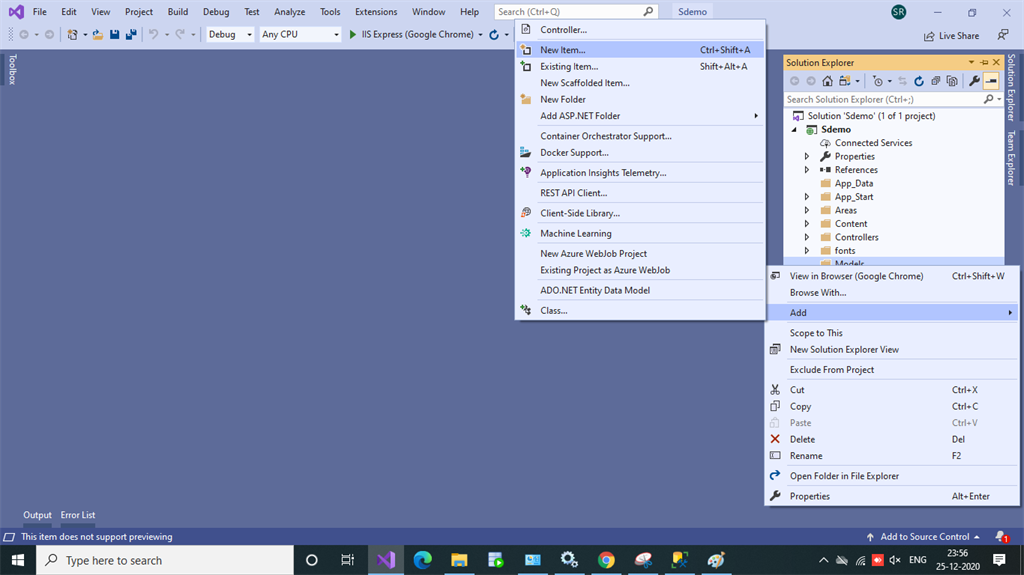Click View in Browser (Google Chrome) entry
Image resolution: width=1024 pixels, height=575 pixels.
point(892,276)
